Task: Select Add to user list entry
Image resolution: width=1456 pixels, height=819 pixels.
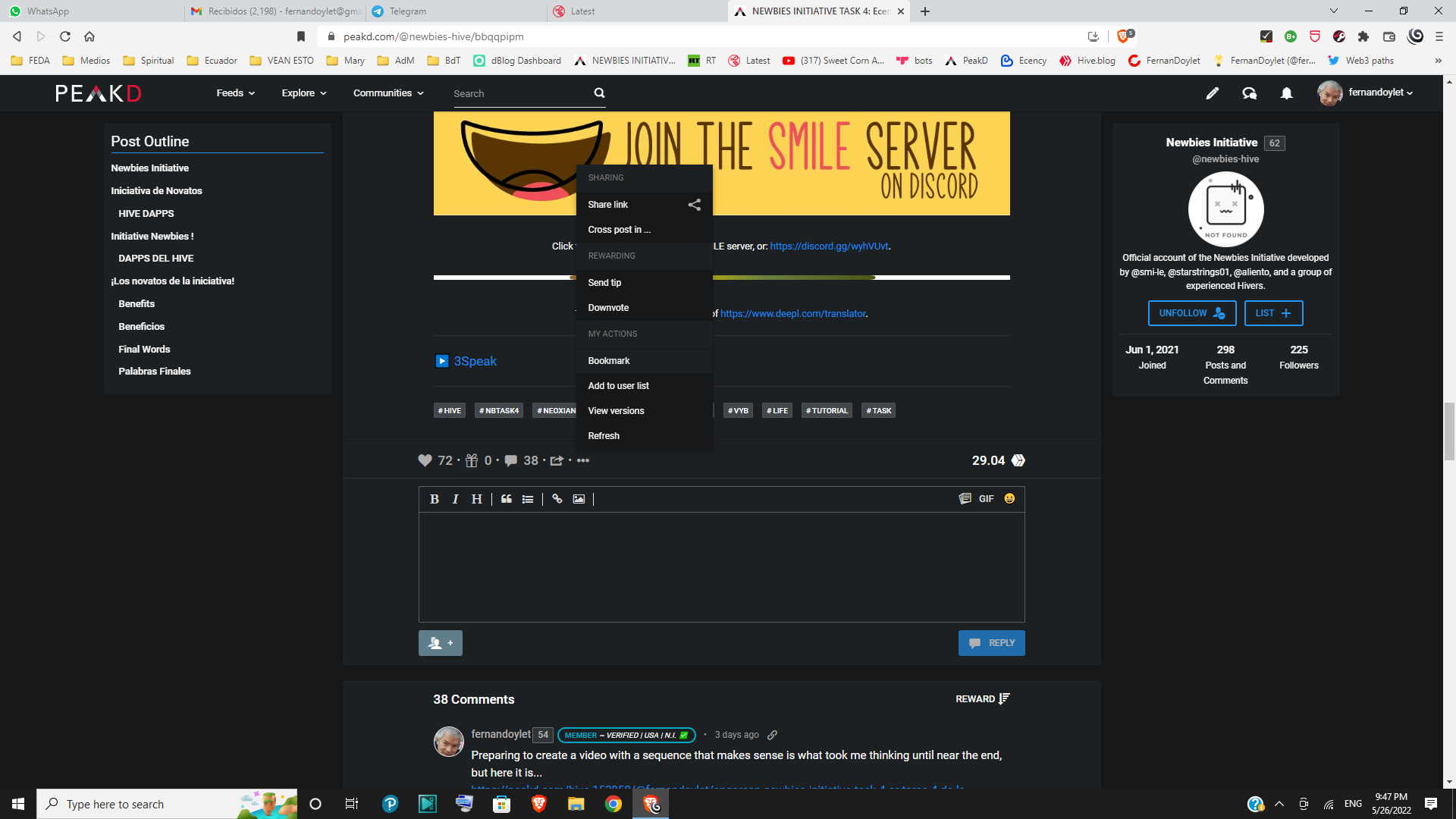Action: 644,386
